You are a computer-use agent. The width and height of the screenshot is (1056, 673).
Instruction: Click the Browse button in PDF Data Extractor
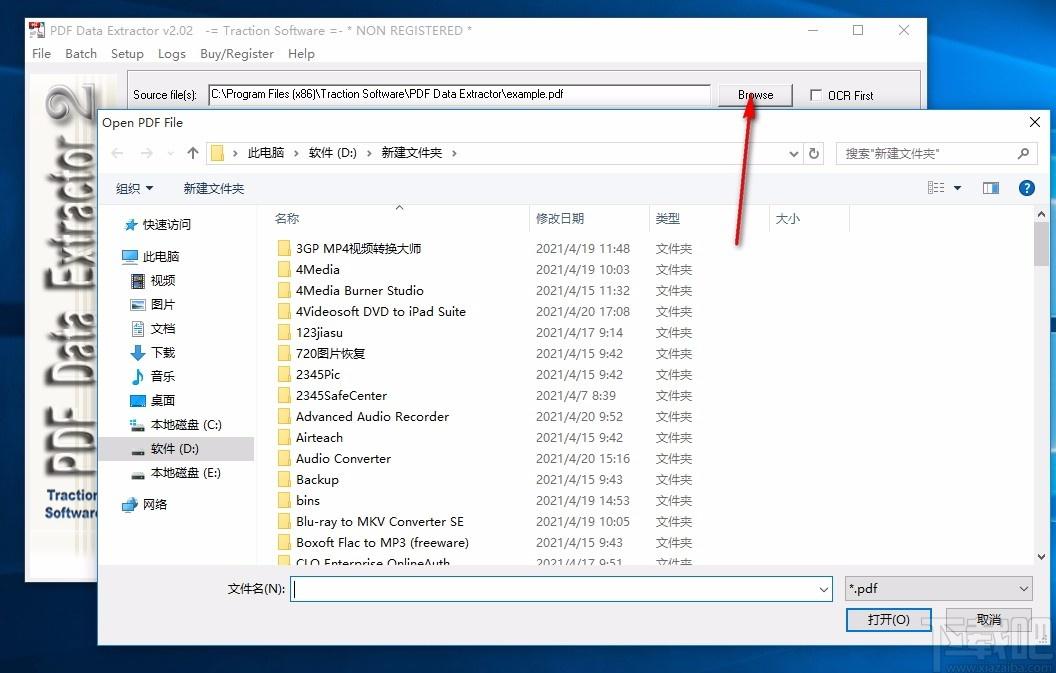click(755, 95)
